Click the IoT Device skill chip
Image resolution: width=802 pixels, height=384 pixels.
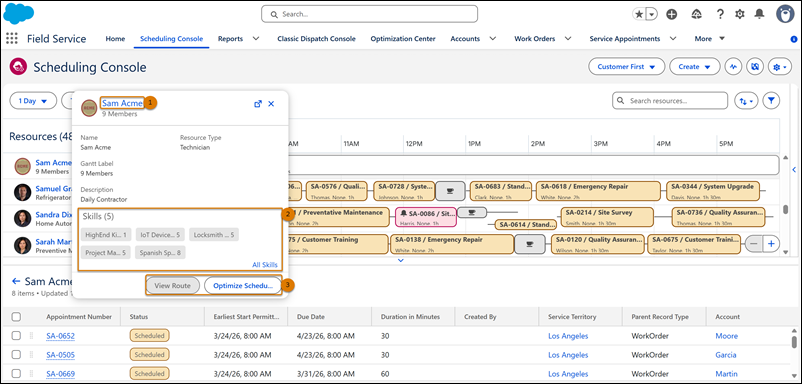click(x=160, y=235)
